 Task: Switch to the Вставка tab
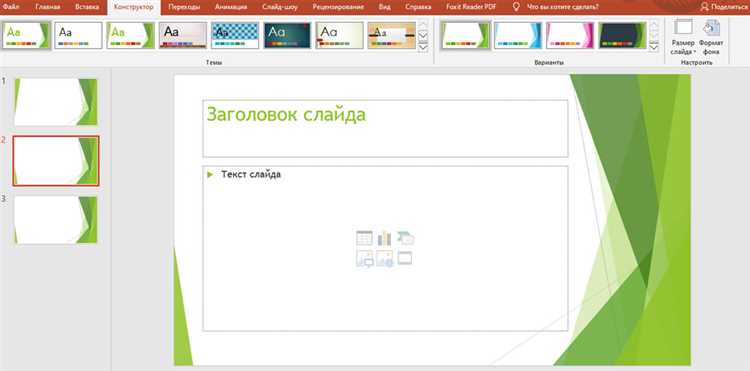pos(87,7)
